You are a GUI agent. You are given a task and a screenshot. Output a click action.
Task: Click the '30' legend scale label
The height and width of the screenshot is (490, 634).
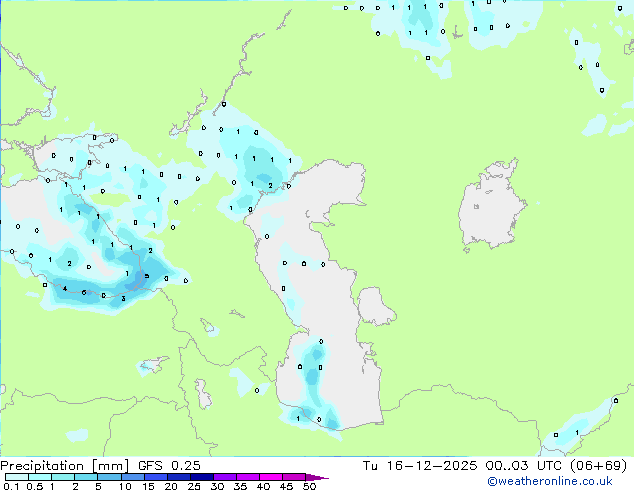pos(217,486)
